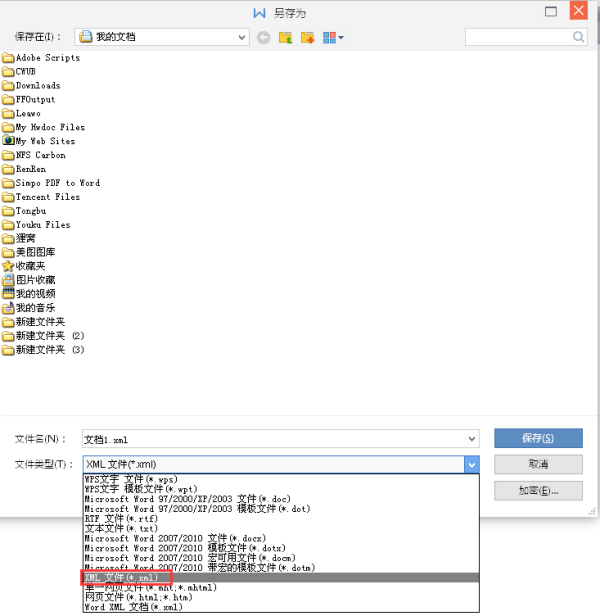Click the 取消 button

click(x=538, y=464)
